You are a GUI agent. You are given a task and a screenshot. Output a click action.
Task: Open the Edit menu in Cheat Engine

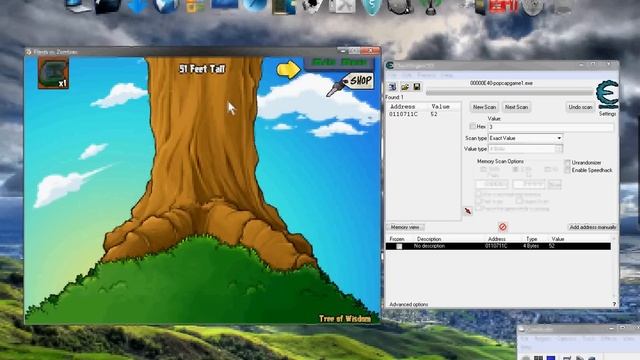pos(407,76)
